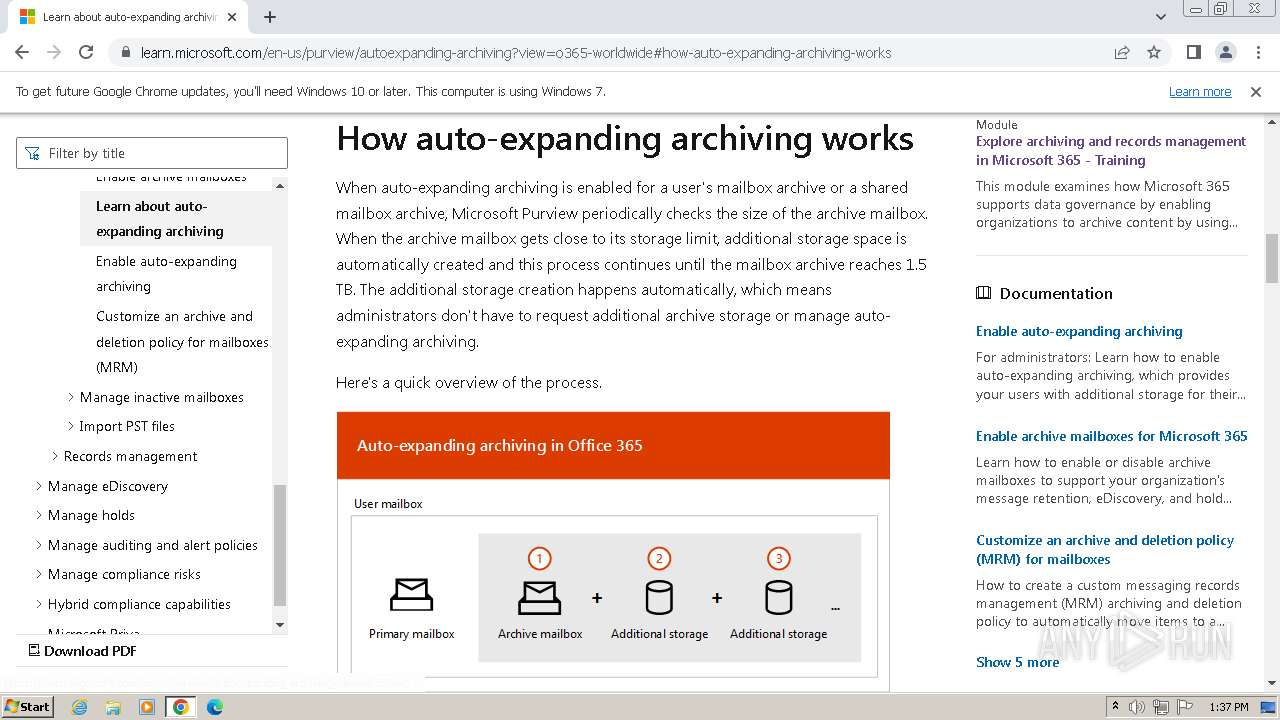The height and width of the screenshot is (720, 1280).
Task: Go back to the previous page
Action: coord(22,52)
